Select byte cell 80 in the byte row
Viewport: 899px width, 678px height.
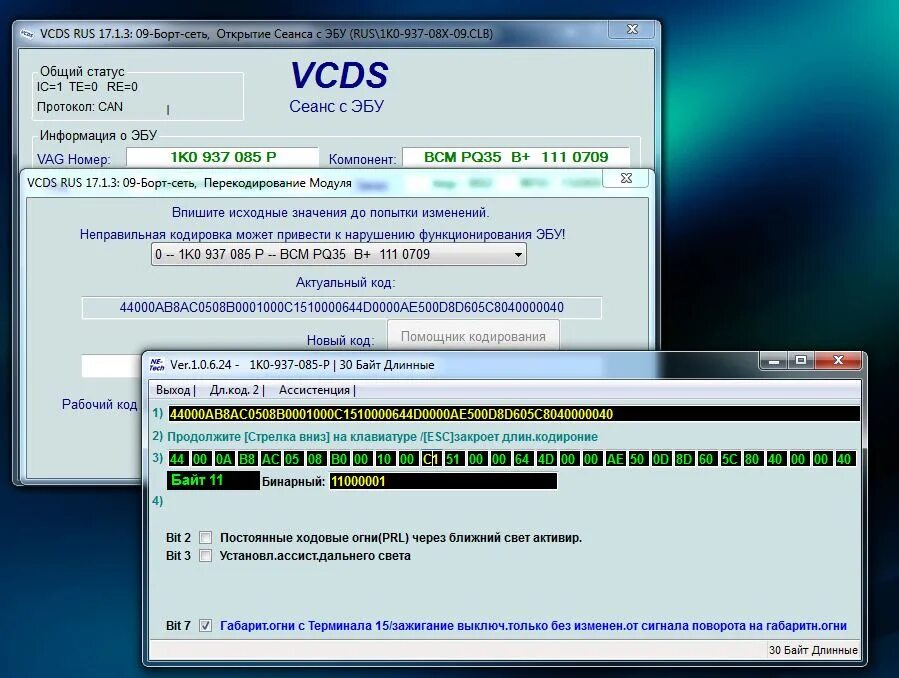tap(752, 459)
